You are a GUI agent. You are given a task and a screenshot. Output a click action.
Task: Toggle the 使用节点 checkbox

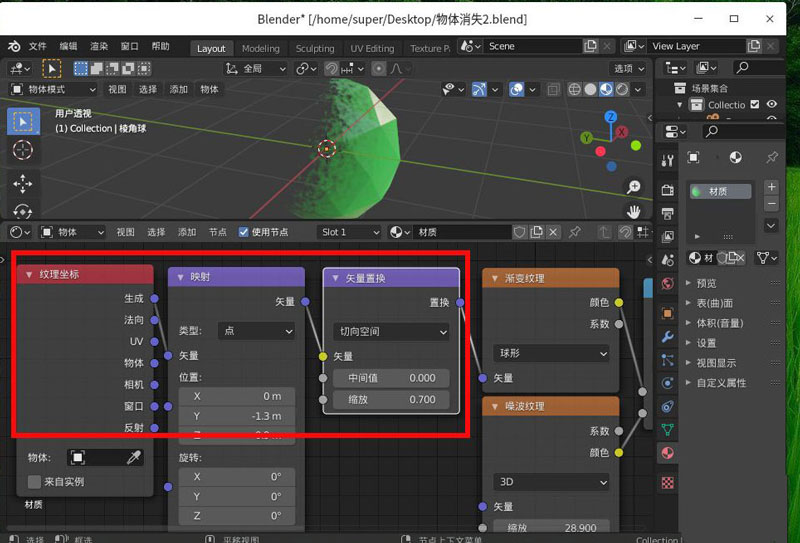click(x=243, y=232)
